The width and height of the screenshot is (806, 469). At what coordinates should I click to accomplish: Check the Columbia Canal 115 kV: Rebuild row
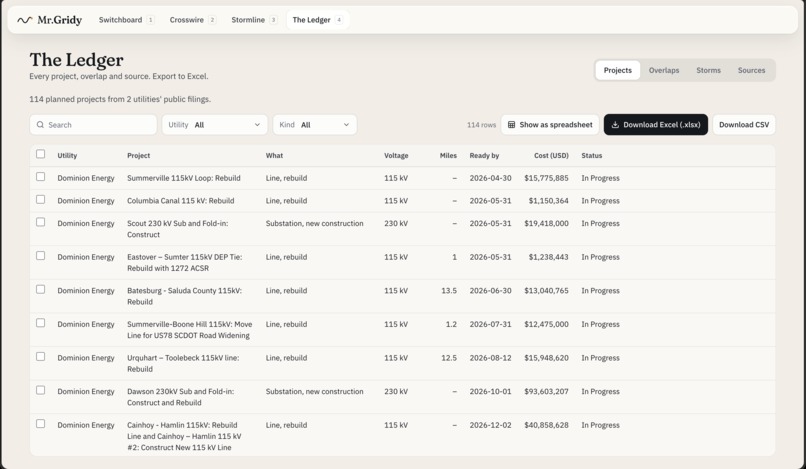coord(41,199)
